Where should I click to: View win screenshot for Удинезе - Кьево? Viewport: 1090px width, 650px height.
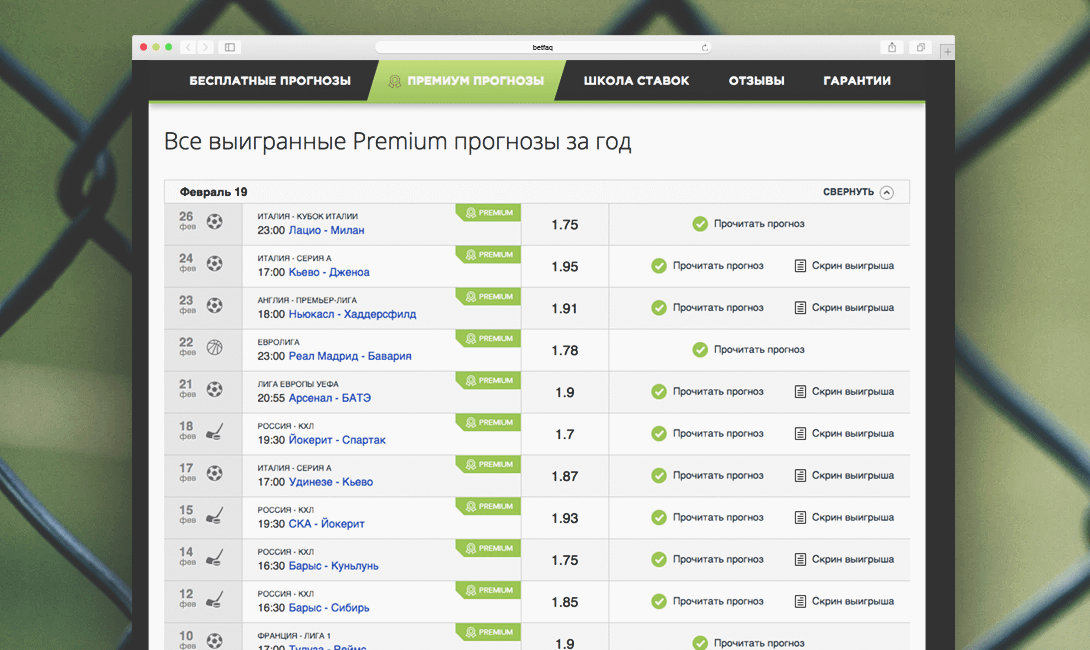[x=844, y=476]
